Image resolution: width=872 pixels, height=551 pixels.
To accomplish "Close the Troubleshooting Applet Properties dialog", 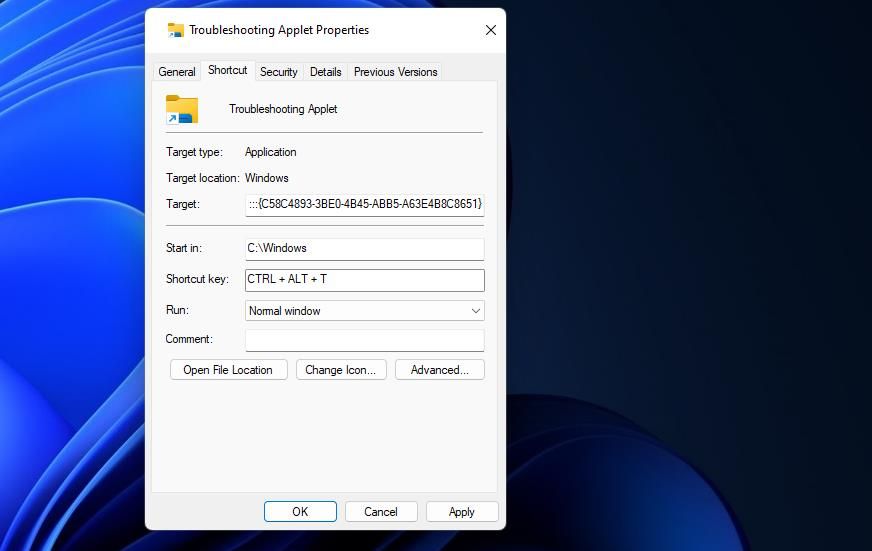I will (490, 30).
